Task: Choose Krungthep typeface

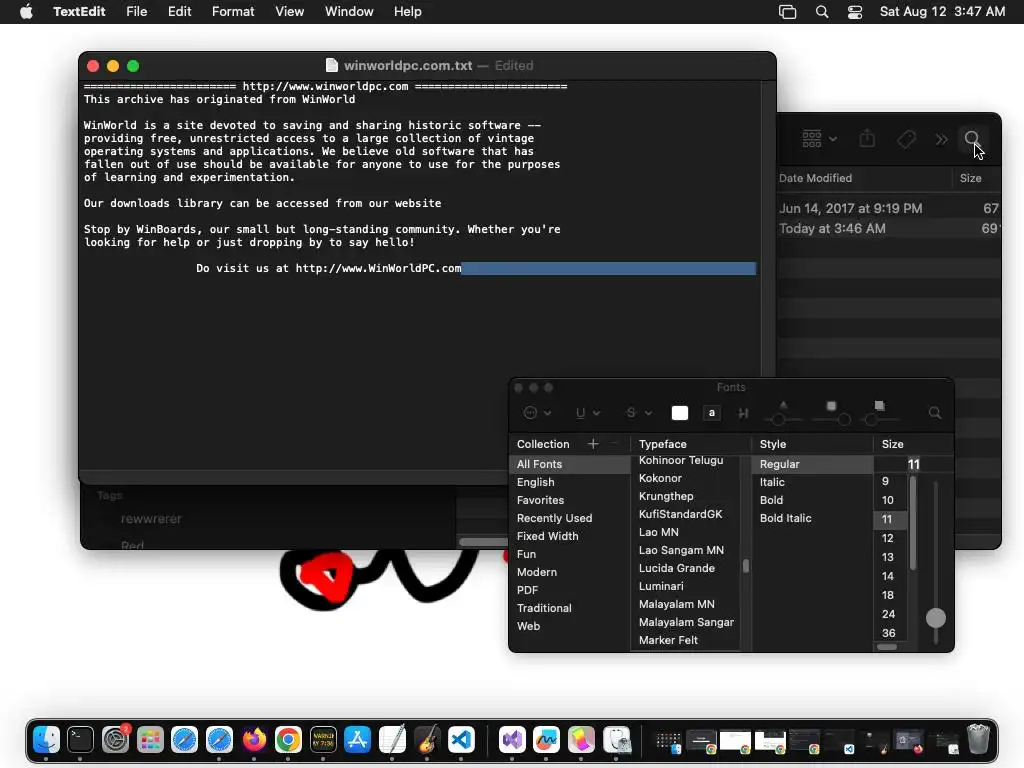Action: click(x=686, y=496)
